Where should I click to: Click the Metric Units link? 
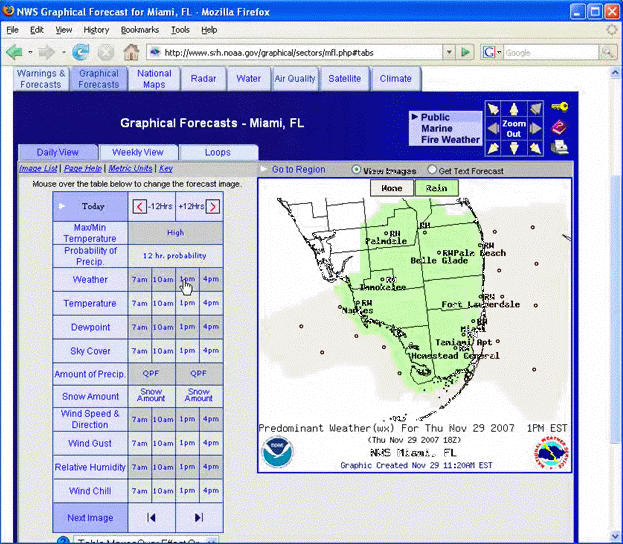click(130, 168)
